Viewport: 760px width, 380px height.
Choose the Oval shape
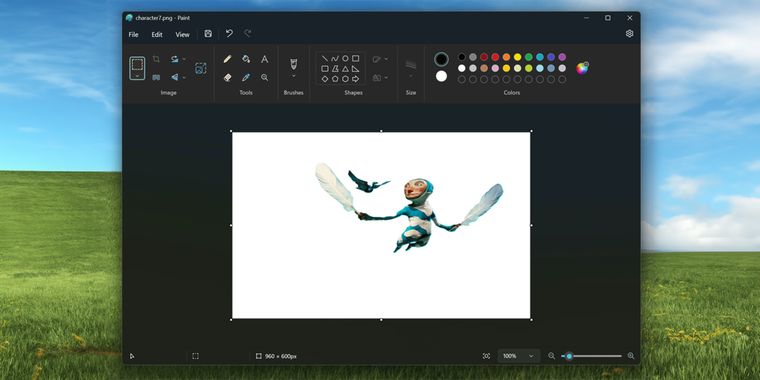345,59
